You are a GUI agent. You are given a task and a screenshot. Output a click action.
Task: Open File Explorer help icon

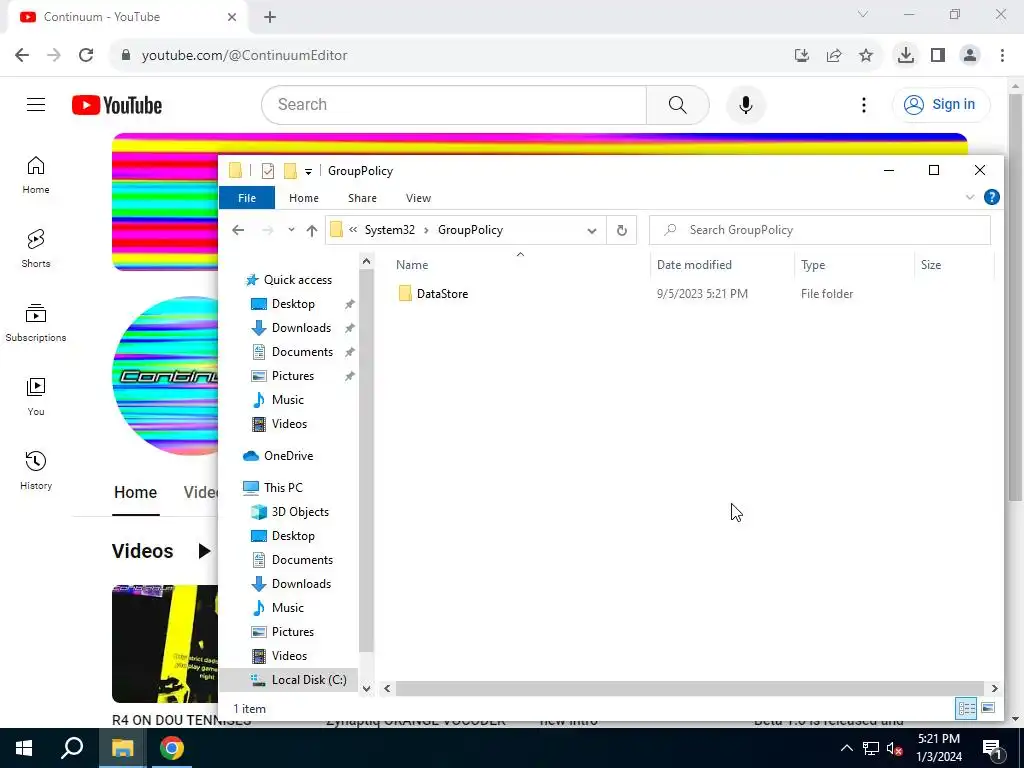(x=991, y=197)
